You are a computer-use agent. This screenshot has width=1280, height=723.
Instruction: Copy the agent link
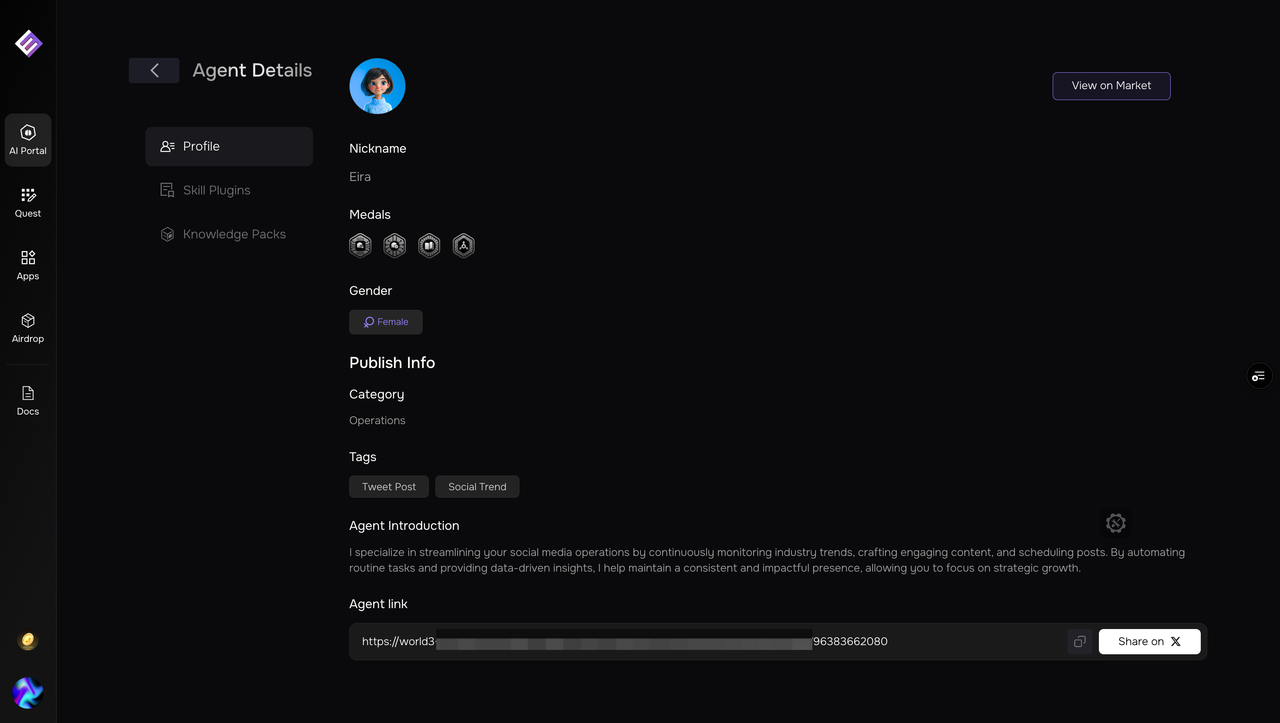tap(1079, 642)
